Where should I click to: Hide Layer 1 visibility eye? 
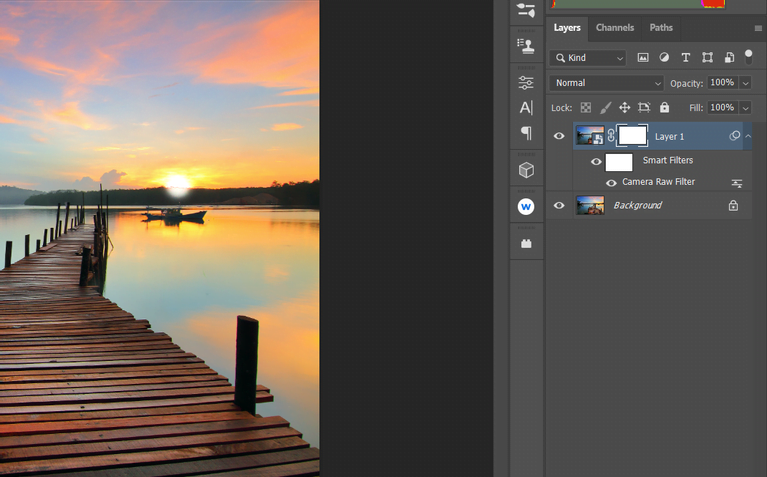(x=559, y=136)
